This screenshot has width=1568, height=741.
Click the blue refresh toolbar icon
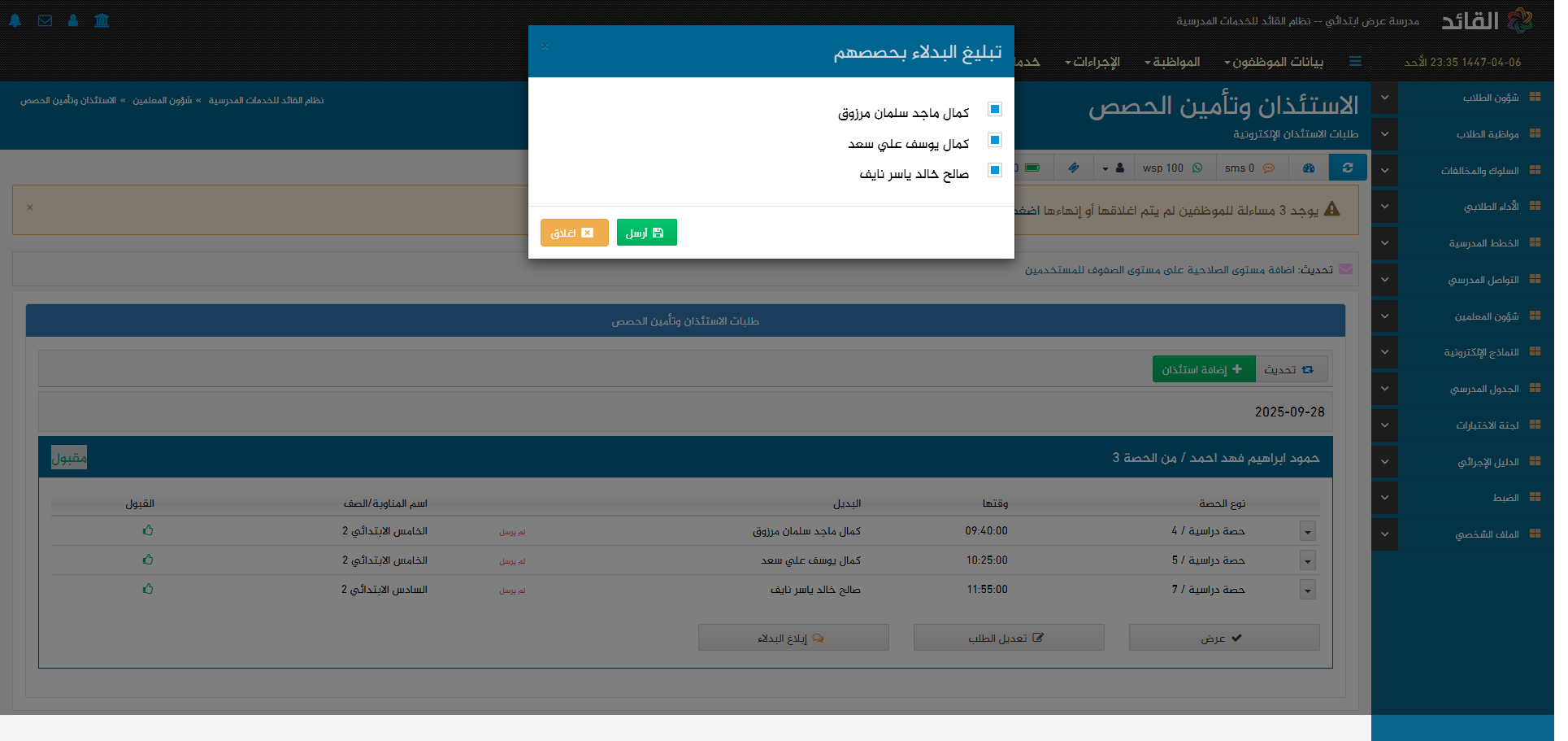click(x=1347, y=168)
